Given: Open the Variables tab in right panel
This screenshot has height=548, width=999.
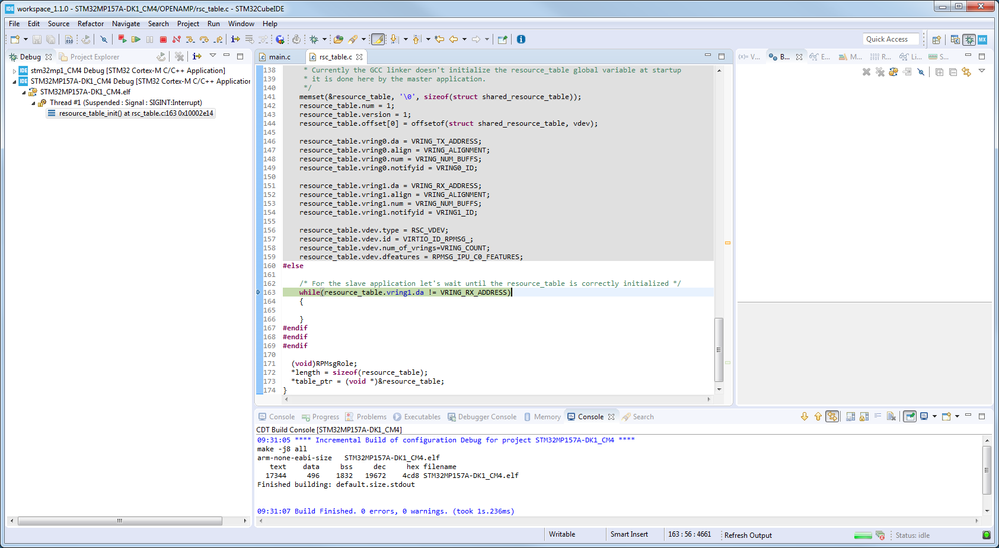Looking at the screenshot, I should [x=749, y=57].
